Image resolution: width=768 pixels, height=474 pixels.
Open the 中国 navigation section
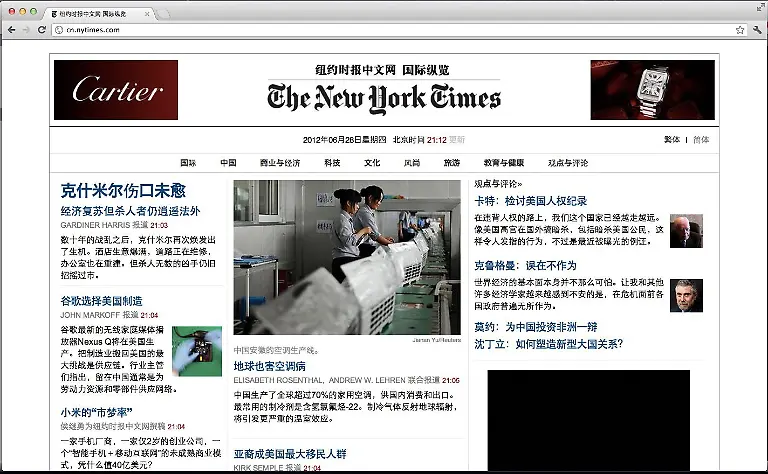(228, 163)
